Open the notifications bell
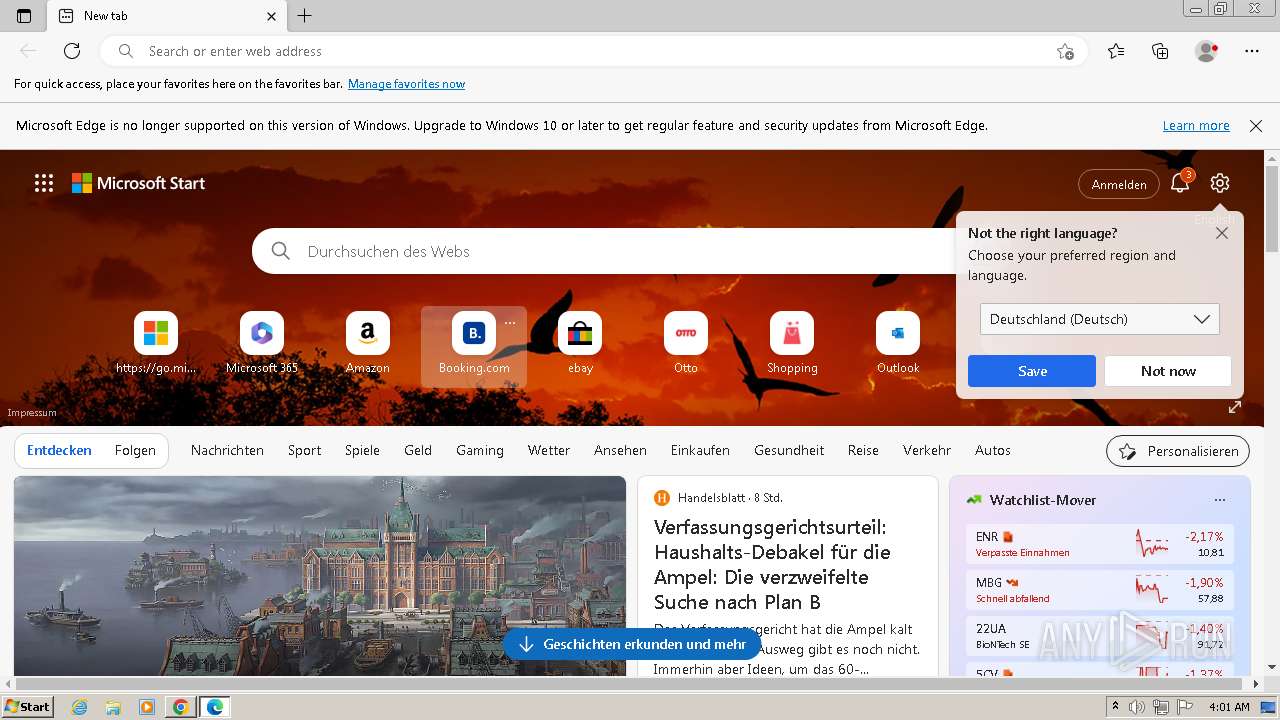This screenshot has height=720, width=1280. point(1180,183)
